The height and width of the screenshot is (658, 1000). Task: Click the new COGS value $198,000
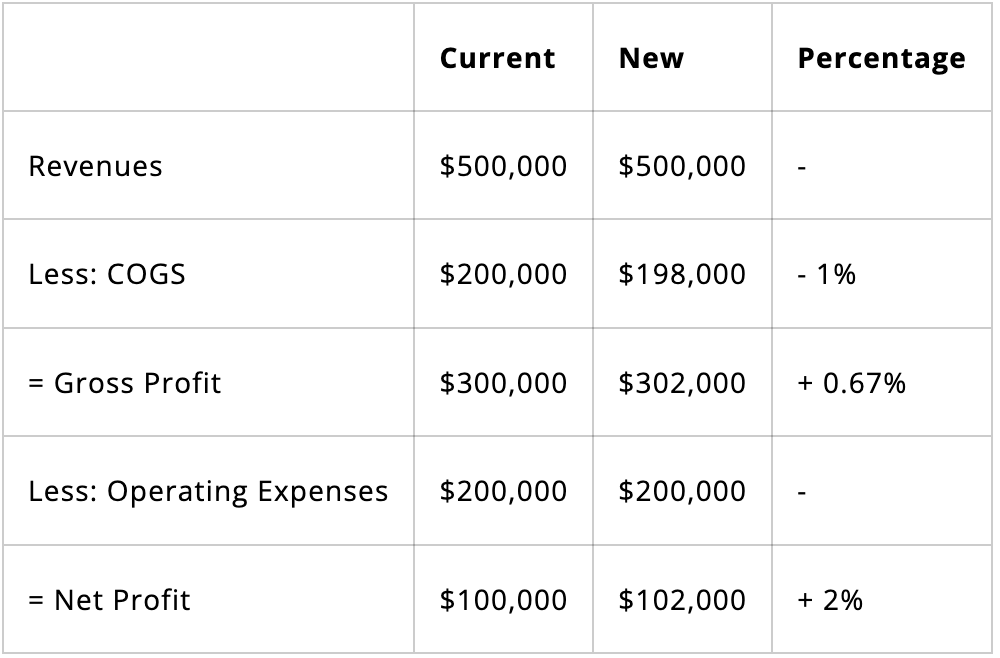[681, 274]
